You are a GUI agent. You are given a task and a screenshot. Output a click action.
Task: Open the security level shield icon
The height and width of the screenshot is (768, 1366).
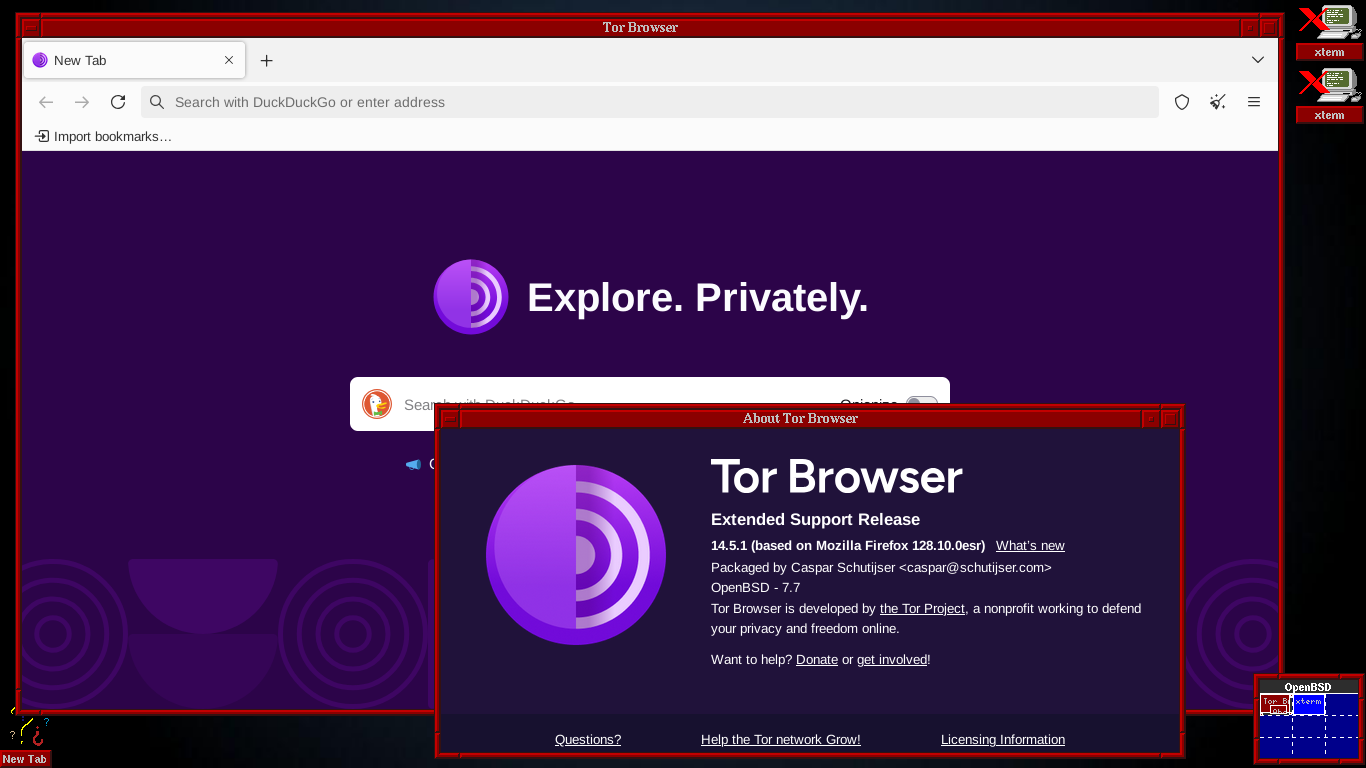click(x=1182, y=102)
